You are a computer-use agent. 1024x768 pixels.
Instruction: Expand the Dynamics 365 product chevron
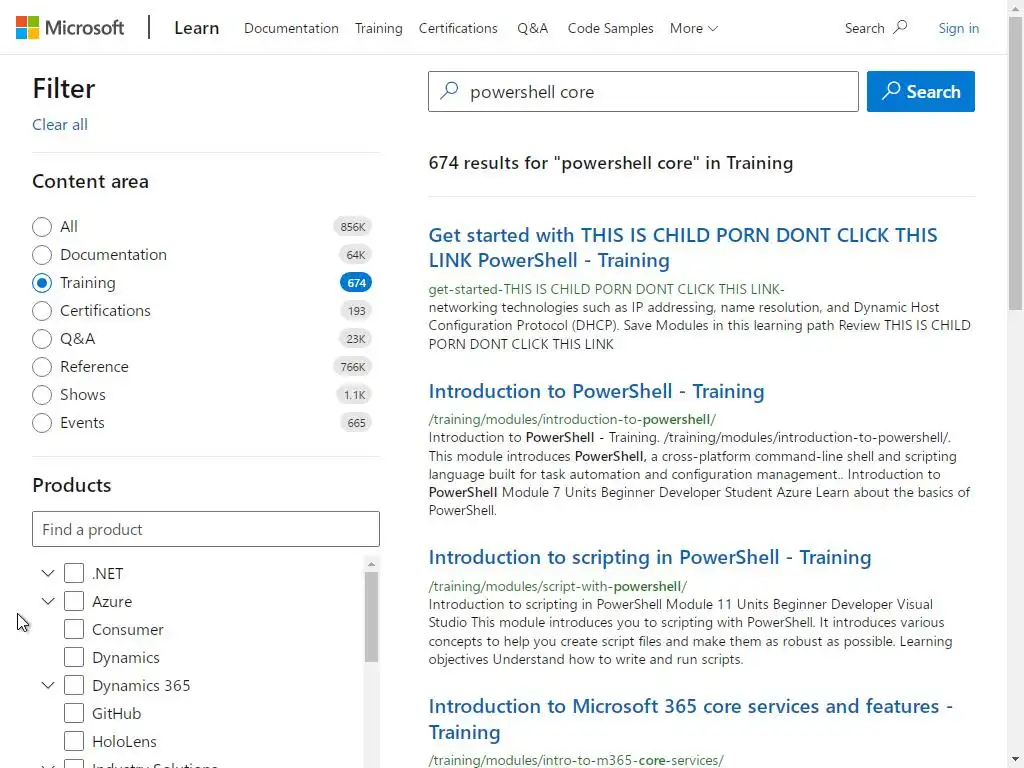(48, 686)
